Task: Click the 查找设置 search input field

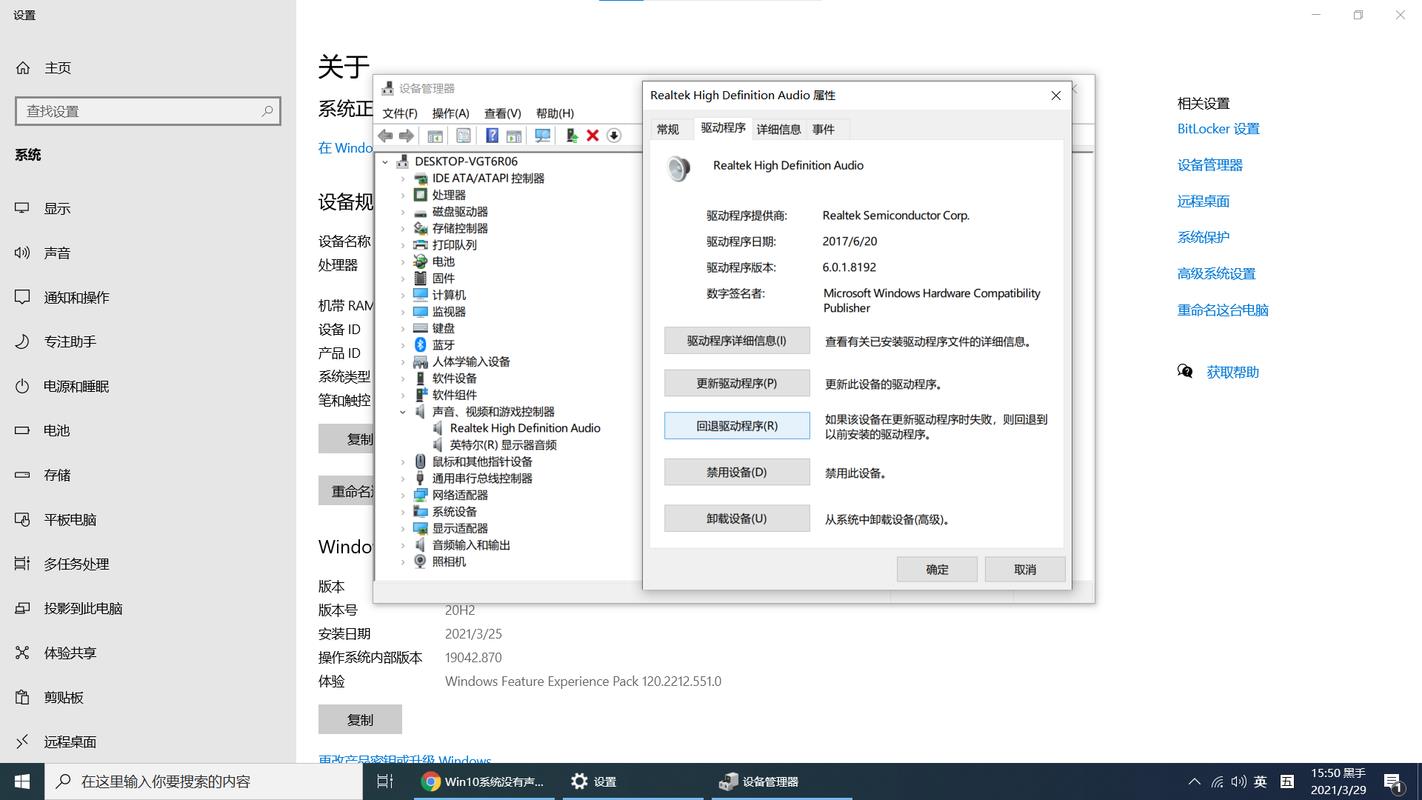Action: pos(148,111)
